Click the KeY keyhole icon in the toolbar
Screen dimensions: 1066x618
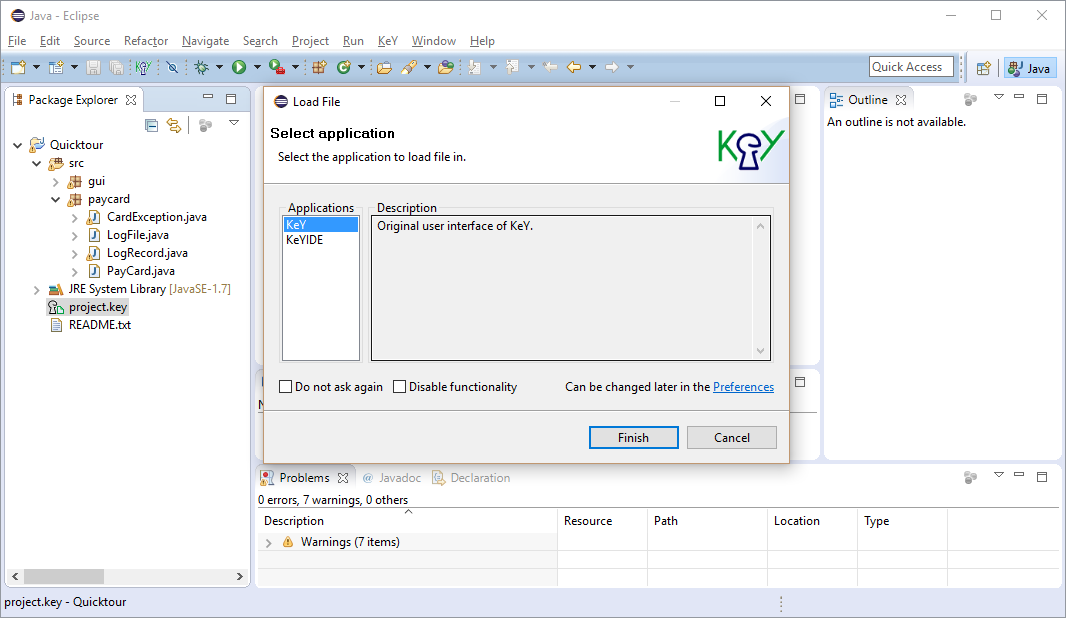click(143, 67)
